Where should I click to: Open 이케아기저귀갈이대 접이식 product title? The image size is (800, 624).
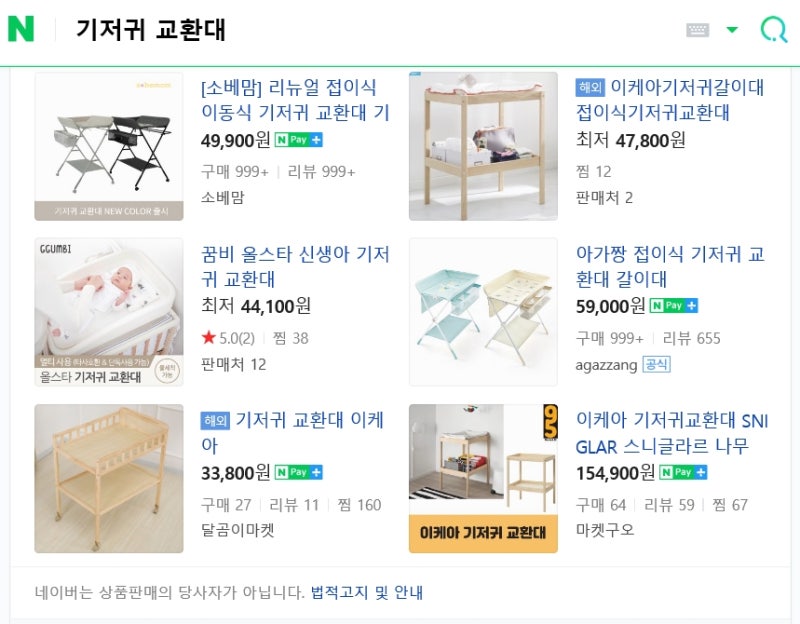(670, 100)
